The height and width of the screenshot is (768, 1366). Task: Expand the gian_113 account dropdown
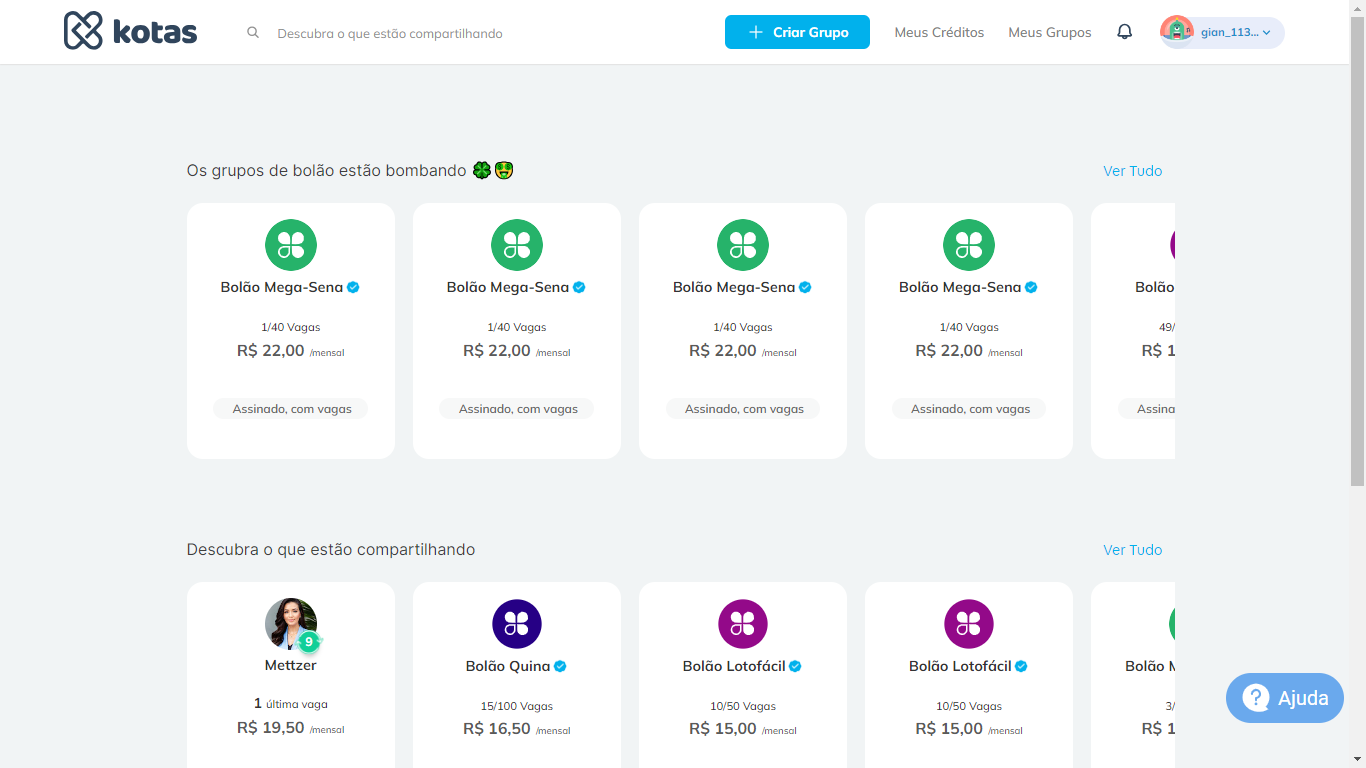[x=1223, y=32]
